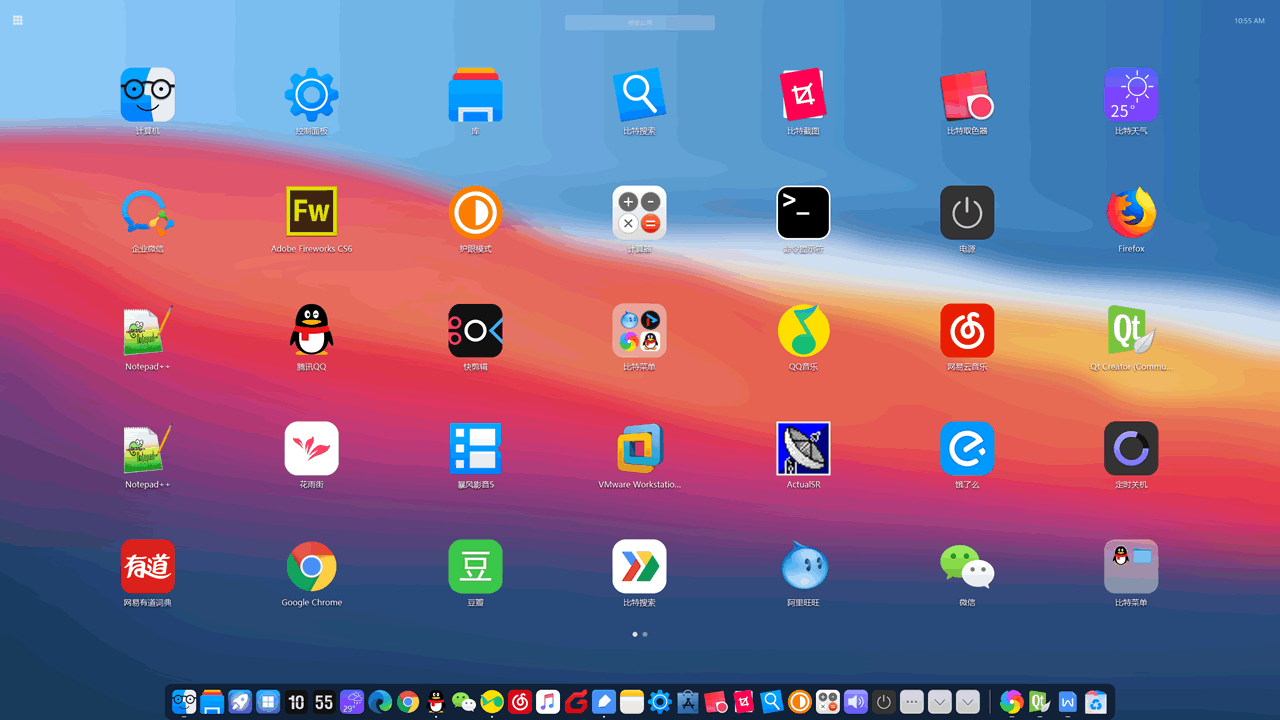1280x720 pixels.
Task: Open the 比特菜单 folder containing QQ and folder
Action: (x=1131, y=567)
